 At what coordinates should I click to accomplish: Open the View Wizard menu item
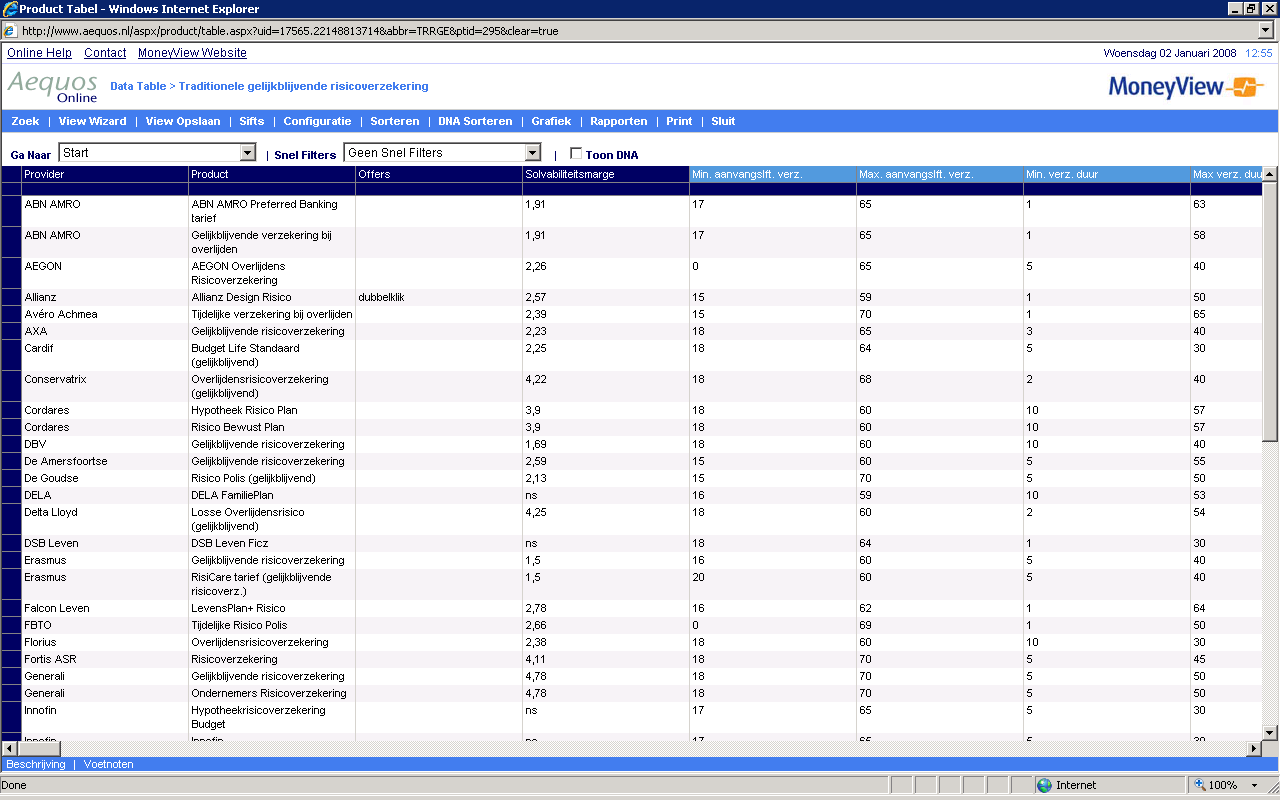point(92,121)
